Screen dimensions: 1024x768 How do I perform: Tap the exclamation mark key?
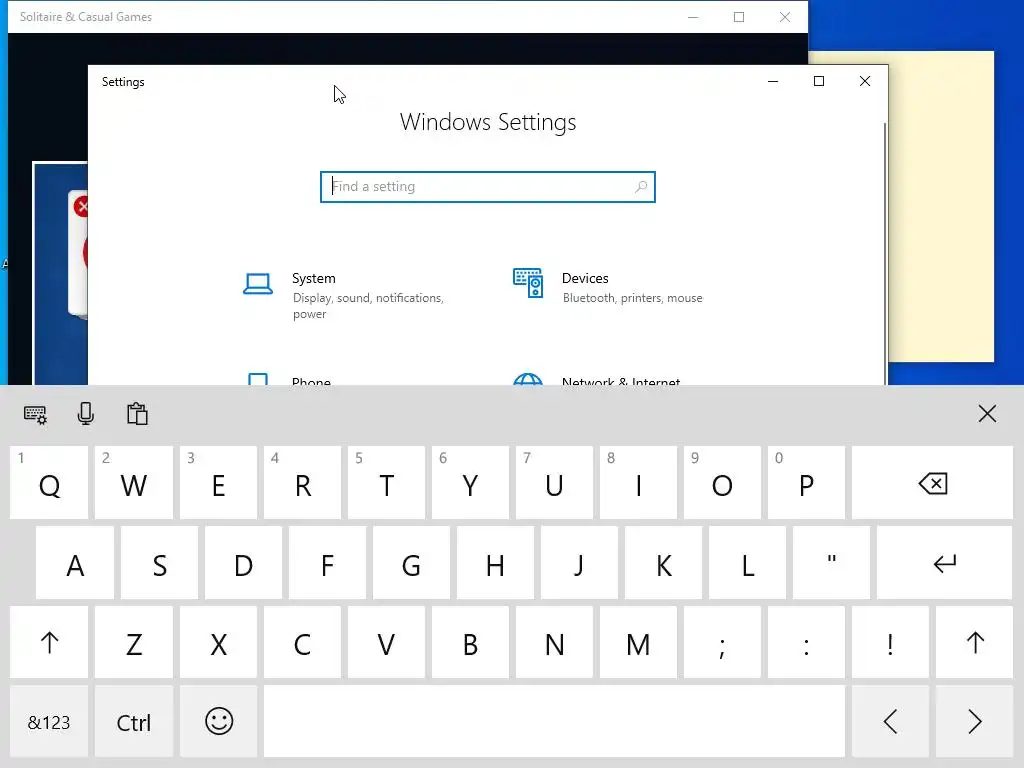coord(890,643)
